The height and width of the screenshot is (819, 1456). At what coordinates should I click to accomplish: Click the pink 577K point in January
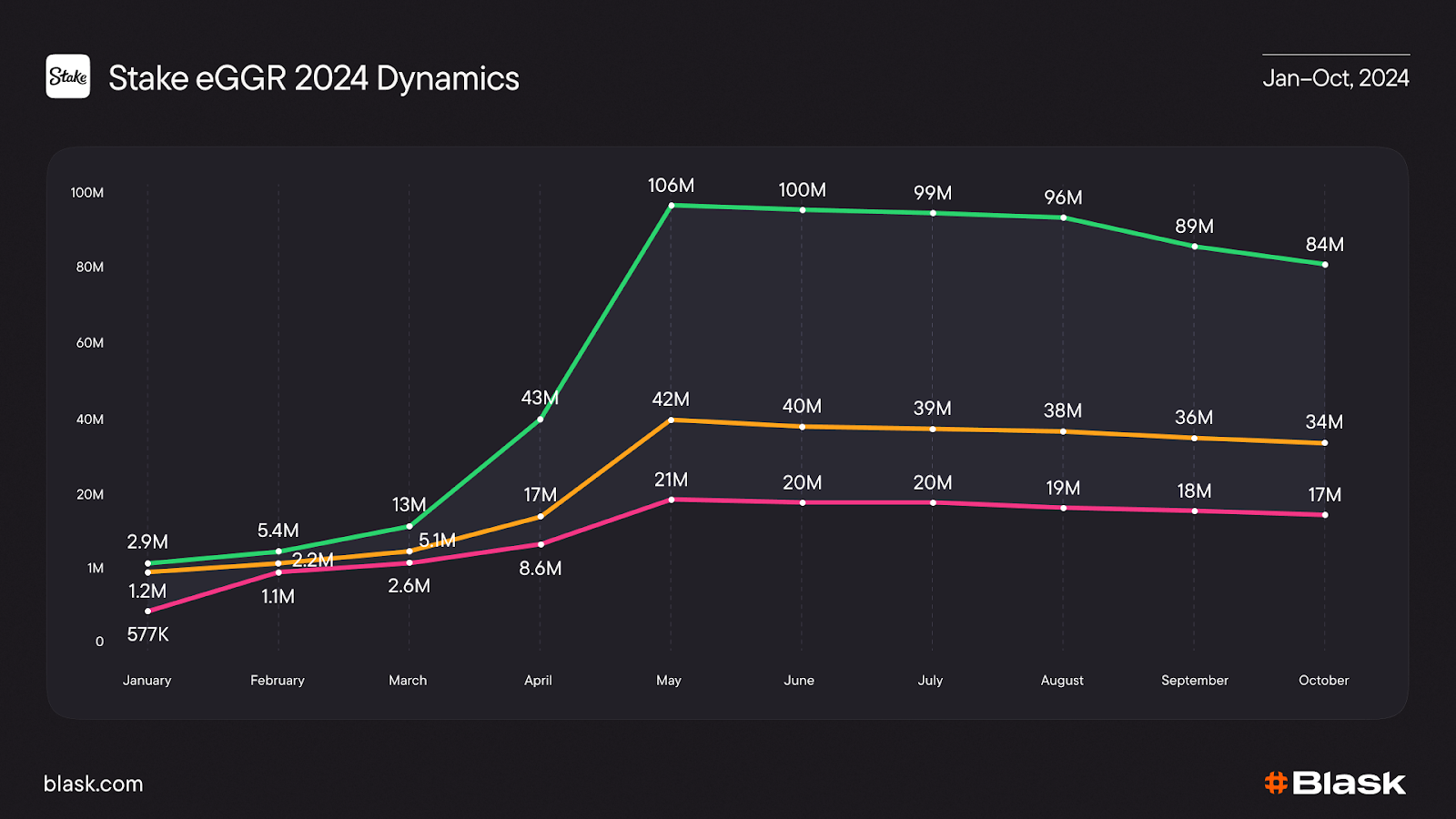tap(148, 611)
